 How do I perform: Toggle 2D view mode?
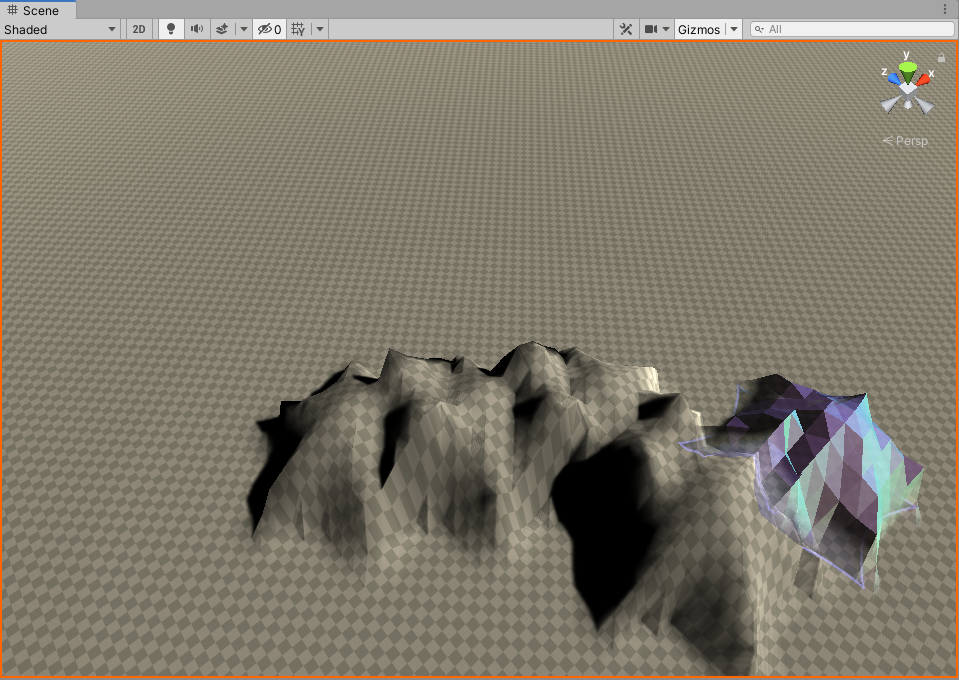(x=139, y=29)
